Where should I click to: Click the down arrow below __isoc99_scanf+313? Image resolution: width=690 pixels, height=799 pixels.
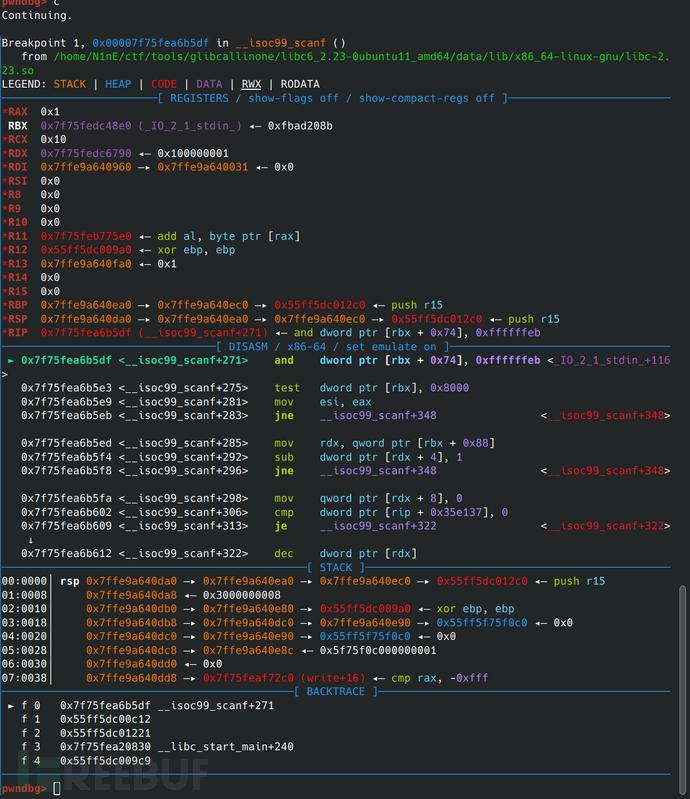pyautogui.click(x=31, y=540)
